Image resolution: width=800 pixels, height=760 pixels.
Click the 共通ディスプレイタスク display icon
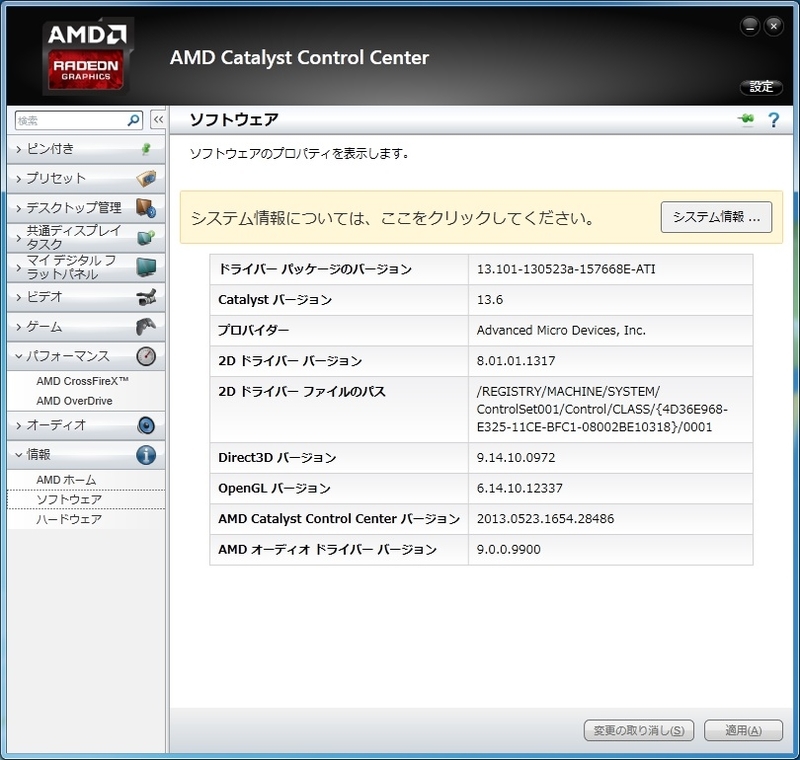pos(146,238)
